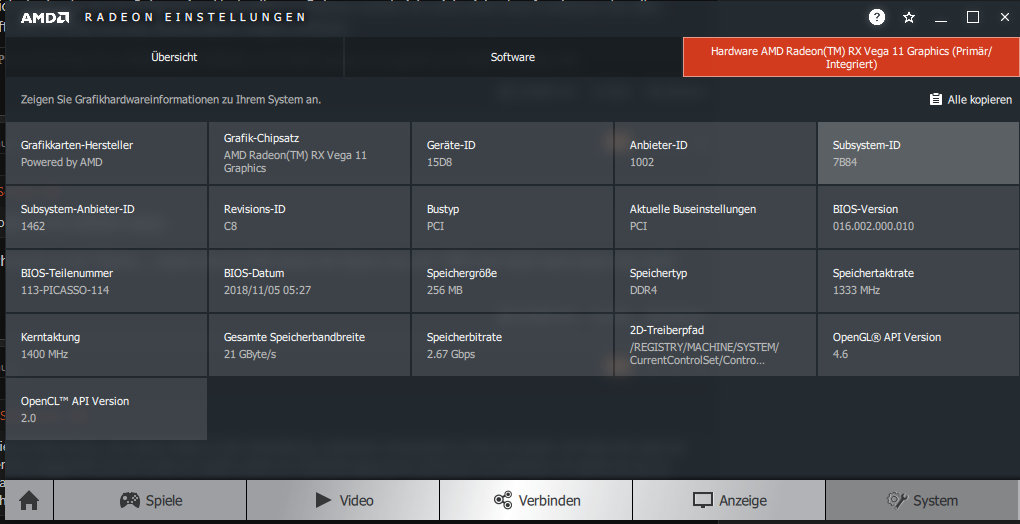Screen dimensions: 1020x524
Task: Click the Subsystem-ID value 7B84
Action: (845, 162)
